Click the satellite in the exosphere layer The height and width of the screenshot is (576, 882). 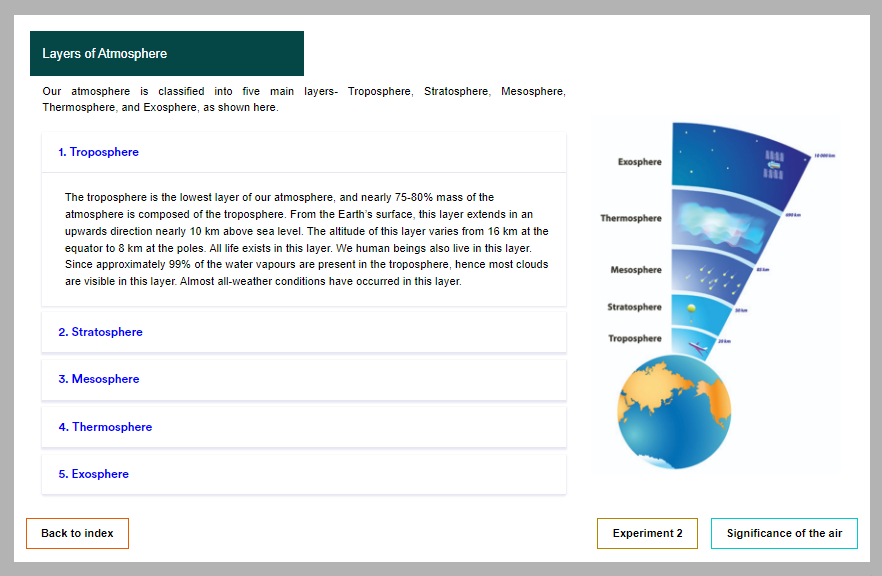click(774, 165)
